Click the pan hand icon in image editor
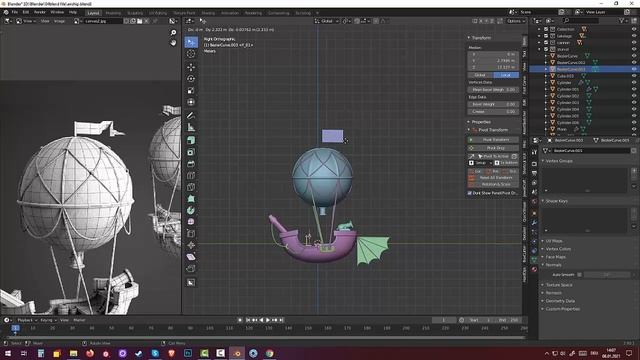The width and height of the screenshot is (640, 360). tap(173, 42)
